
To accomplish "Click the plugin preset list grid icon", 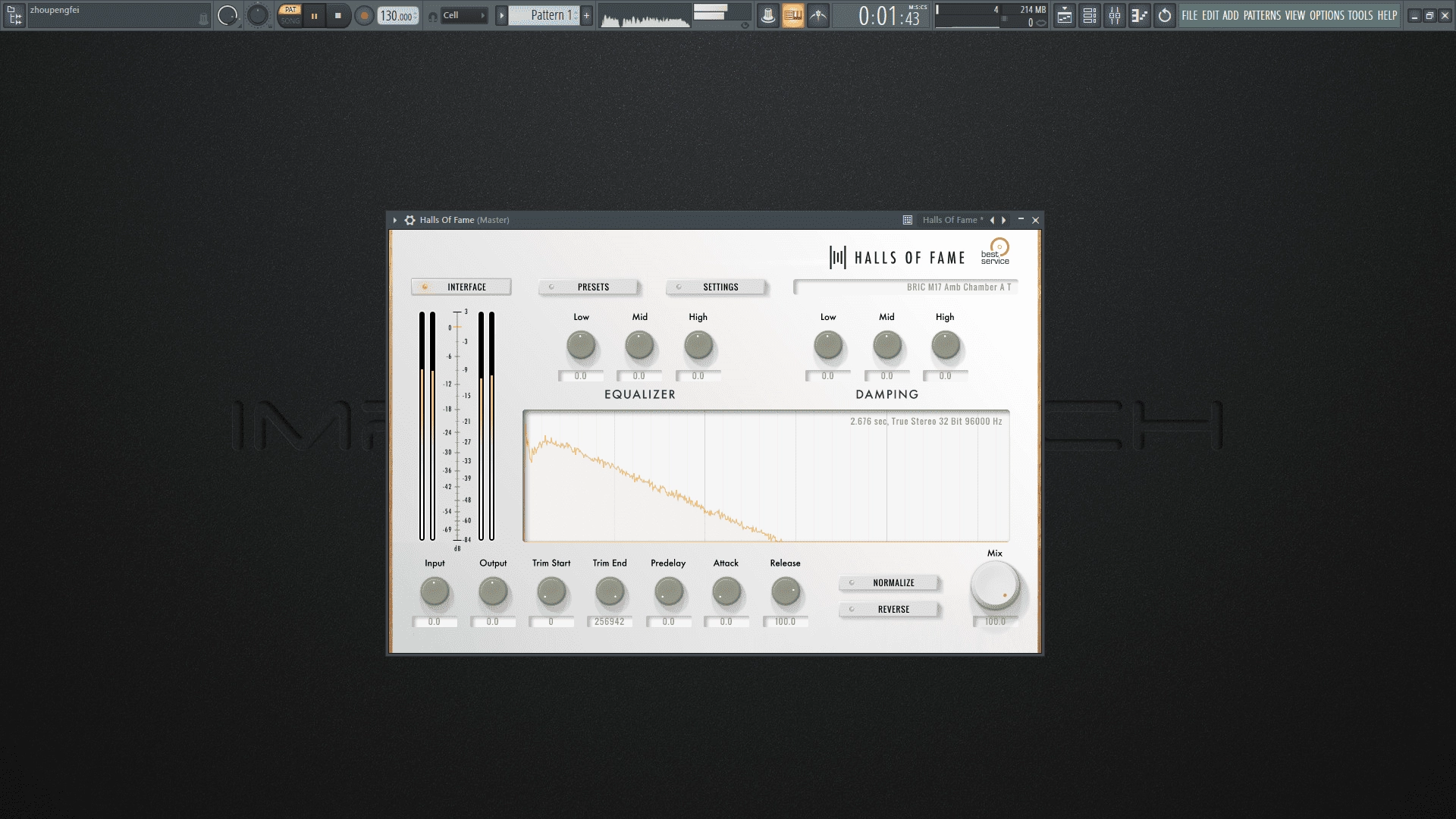I will pyautogui.click(x=907, y=220).
